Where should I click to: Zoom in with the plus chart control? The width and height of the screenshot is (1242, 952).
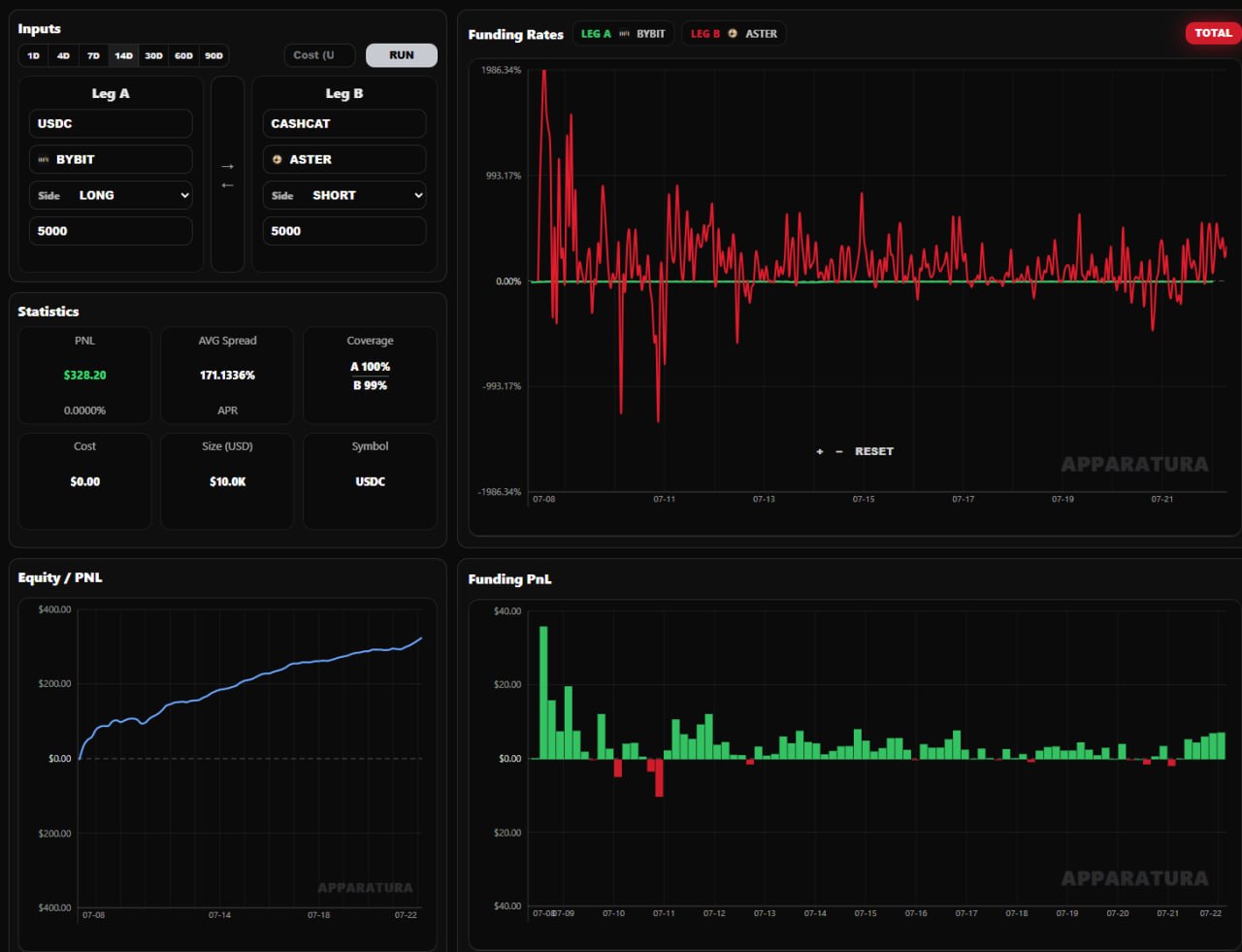point(820,451)
